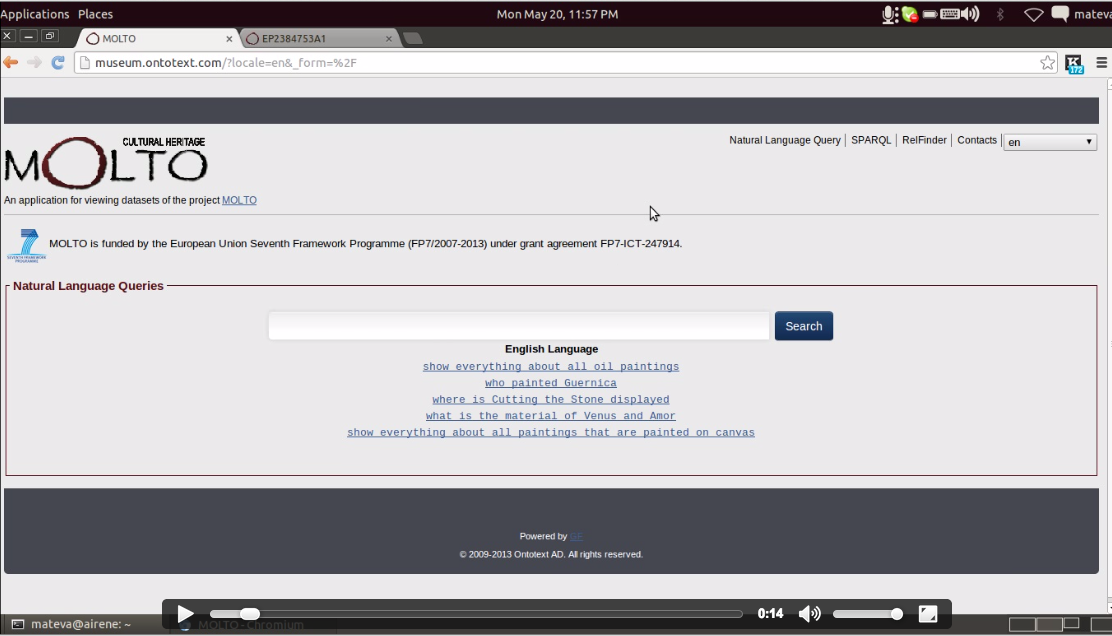Click the keyboard indicator in the top panel
This screenshot has width=1112, height=636.
click(950, 14)
